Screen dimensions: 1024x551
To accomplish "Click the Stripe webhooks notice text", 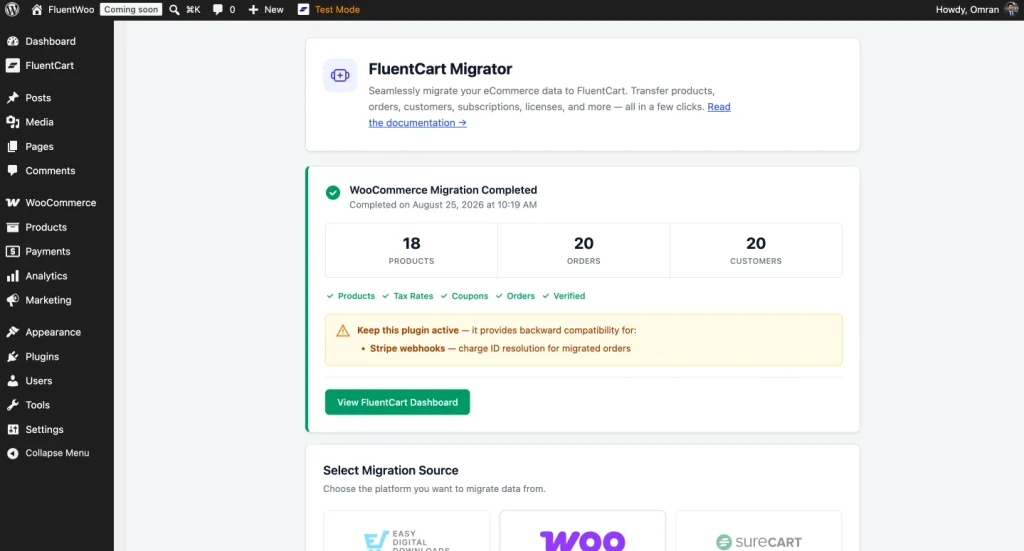I will point(500,349).
